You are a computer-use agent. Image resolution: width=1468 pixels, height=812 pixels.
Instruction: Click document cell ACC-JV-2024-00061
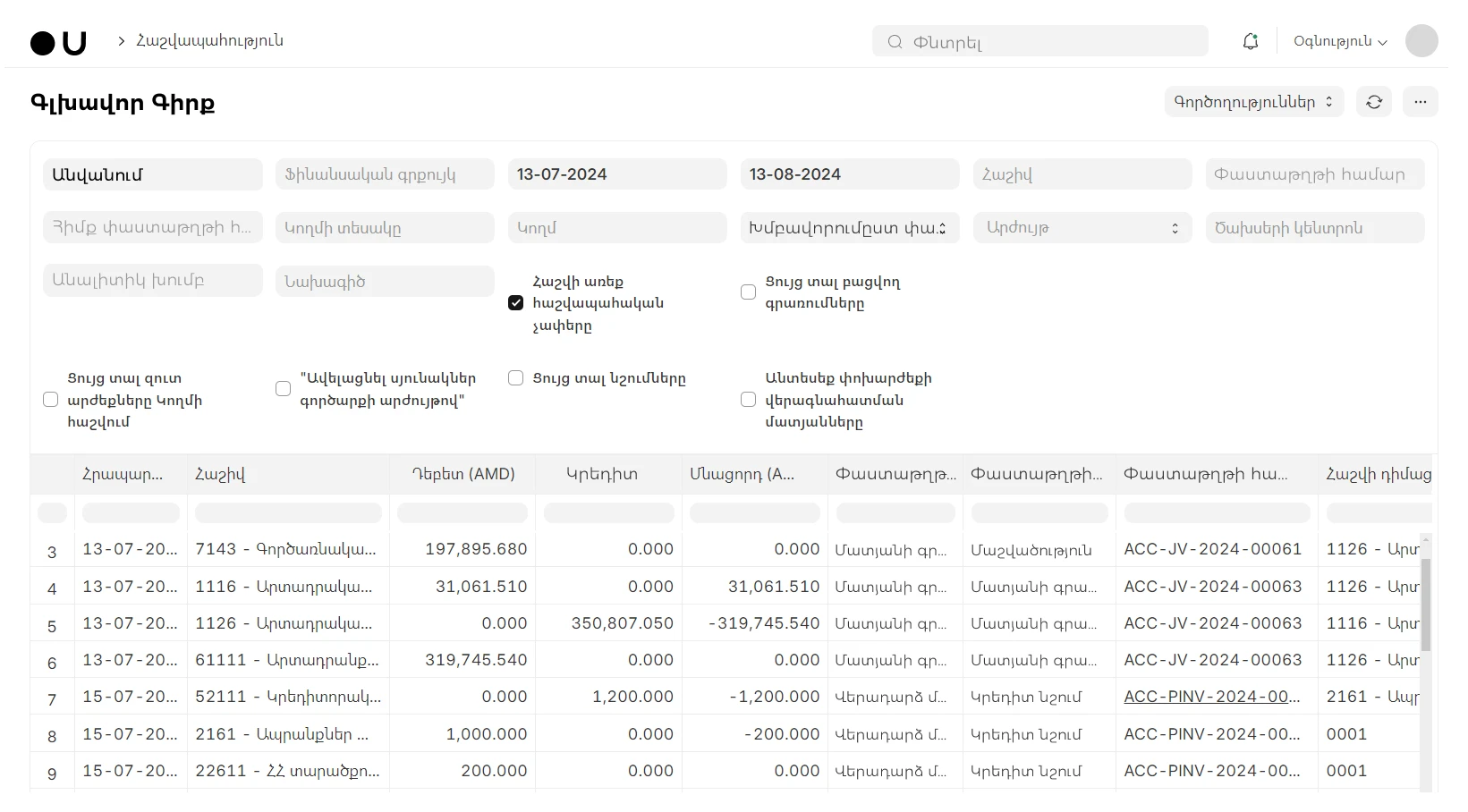coord(1217,549)
